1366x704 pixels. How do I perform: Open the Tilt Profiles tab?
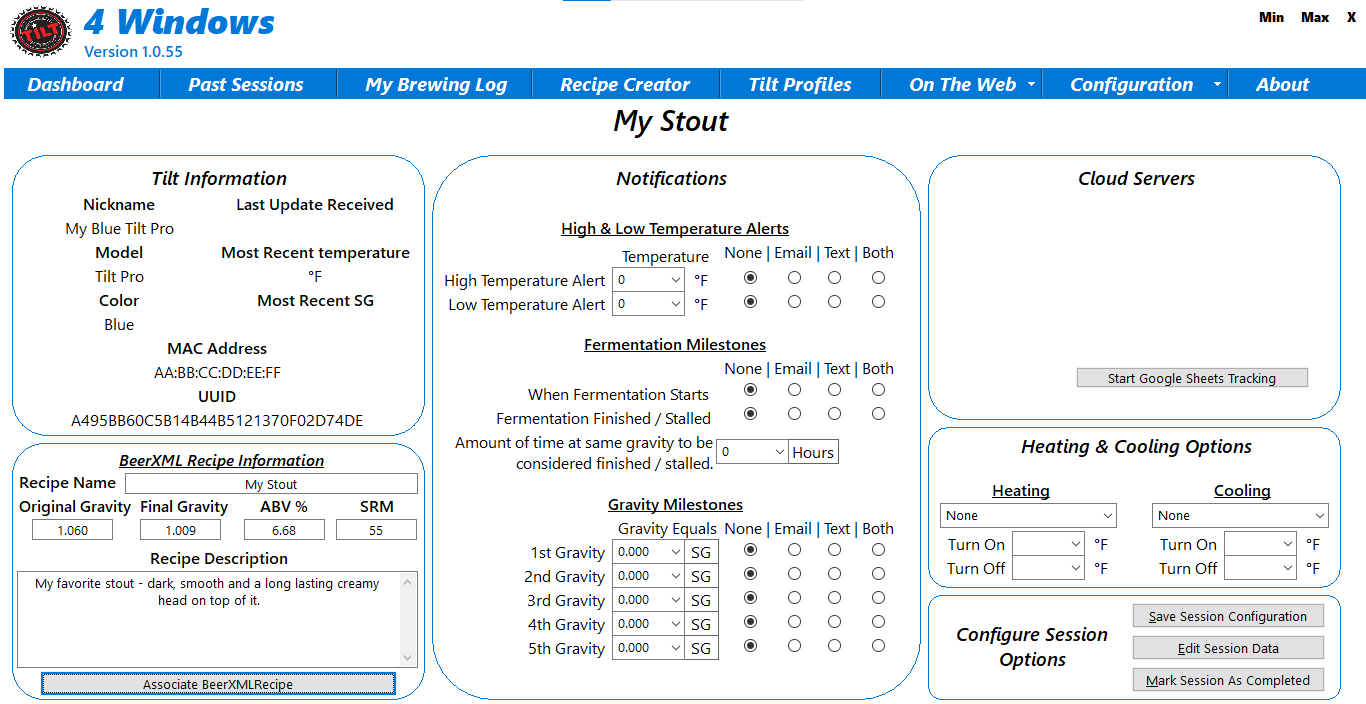(x=800, y=85)
